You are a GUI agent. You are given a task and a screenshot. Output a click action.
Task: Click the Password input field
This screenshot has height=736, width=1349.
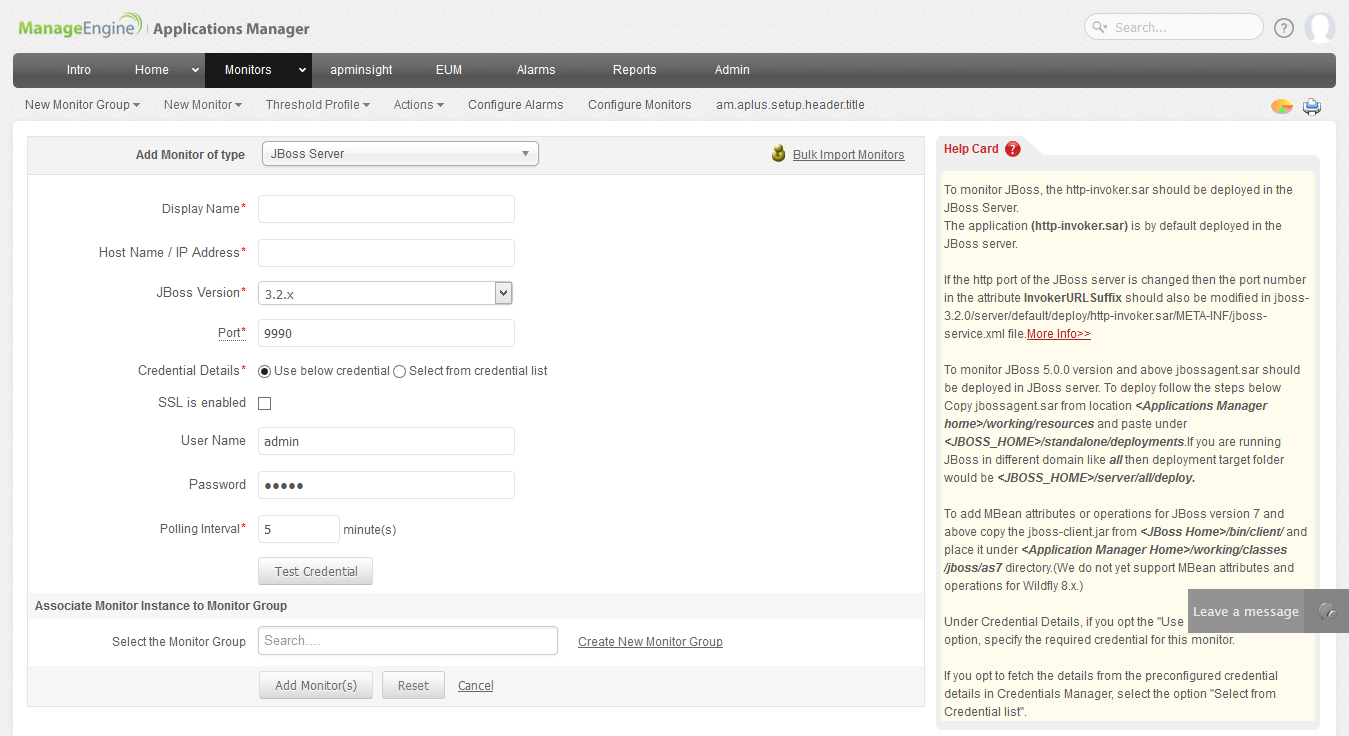(386, 485)
